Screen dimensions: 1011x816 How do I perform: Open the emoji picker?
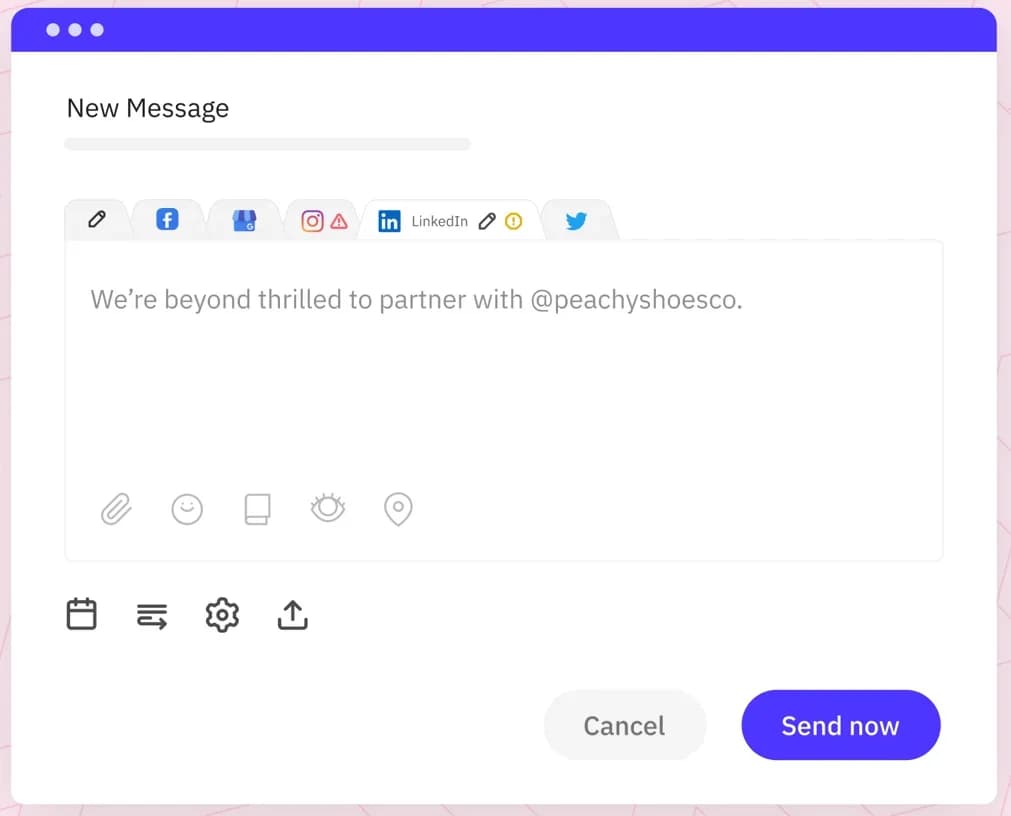tap(187, 509)
